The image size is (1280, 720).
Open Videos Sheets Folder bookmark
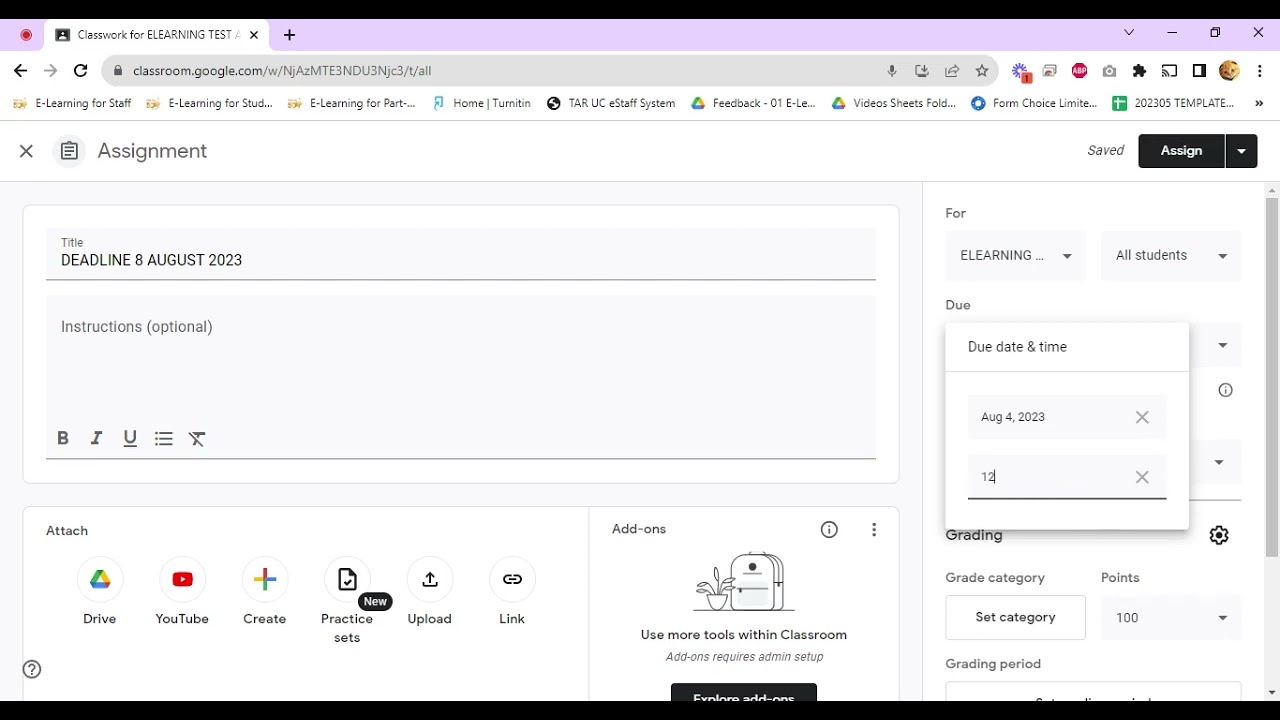pyautogui.click(x=894, y=103)
